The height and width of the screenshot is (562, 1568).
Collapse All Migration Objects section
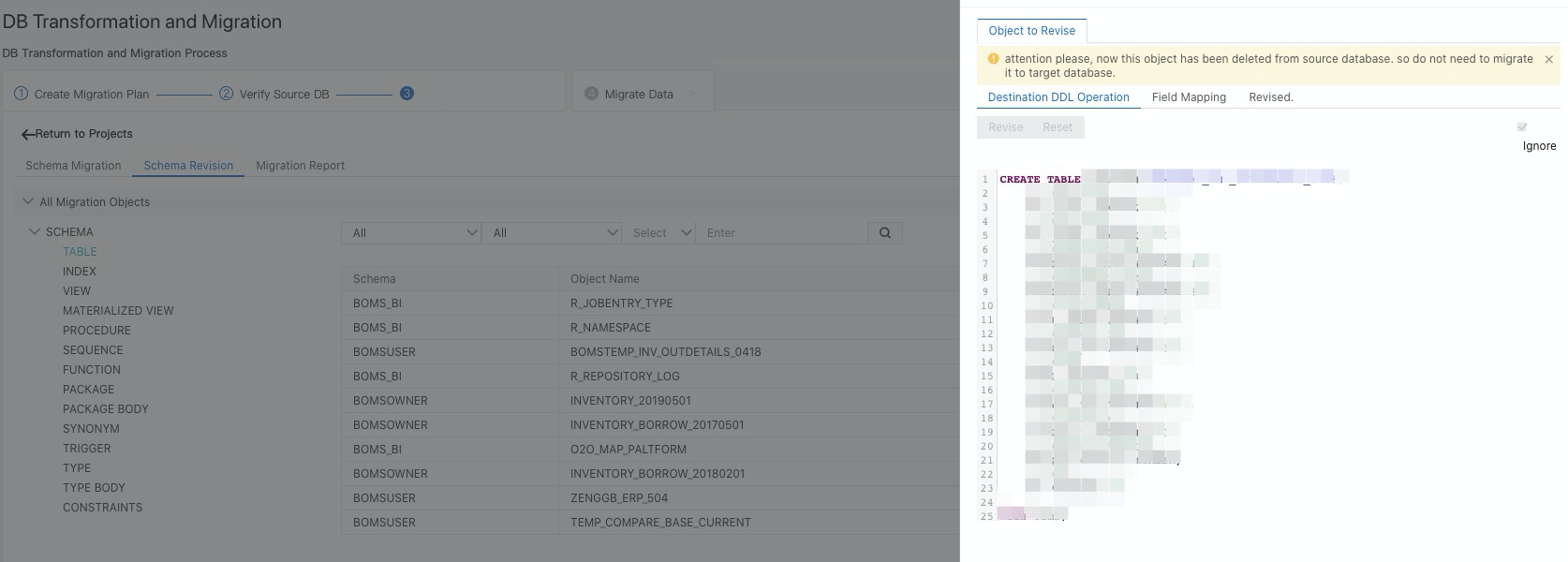[x=28, y=201]
